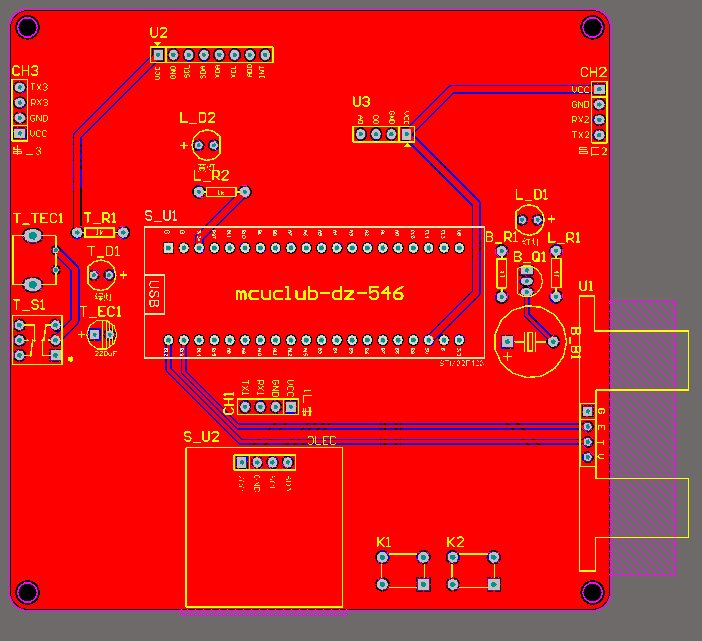Click the B_B1 buzzer symbol
Image resolution: width=702 pixels, height=641 pixels.
(530, 342)
